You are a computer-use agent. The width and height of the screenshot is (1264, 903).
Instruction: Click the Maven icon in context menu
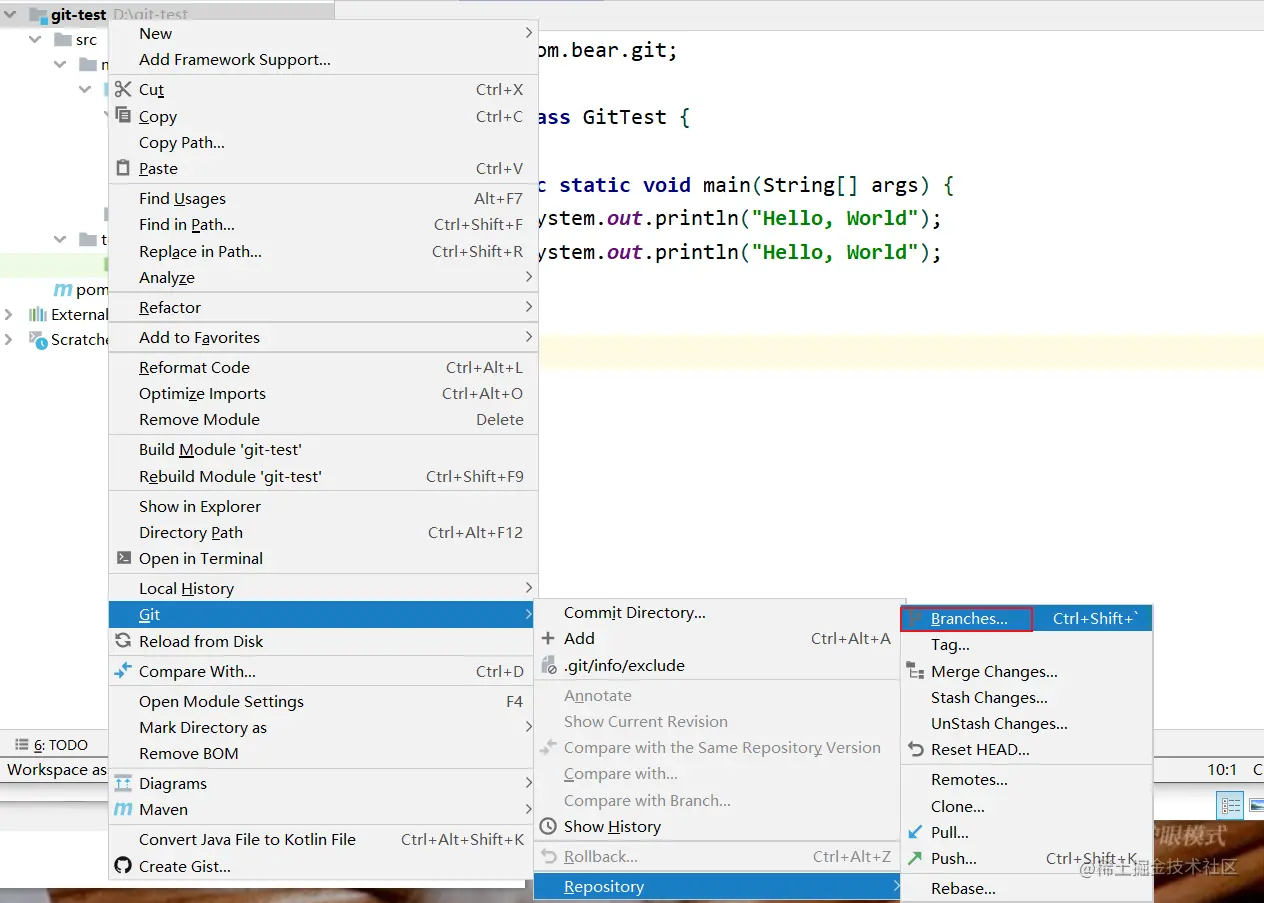click(123, 809)
